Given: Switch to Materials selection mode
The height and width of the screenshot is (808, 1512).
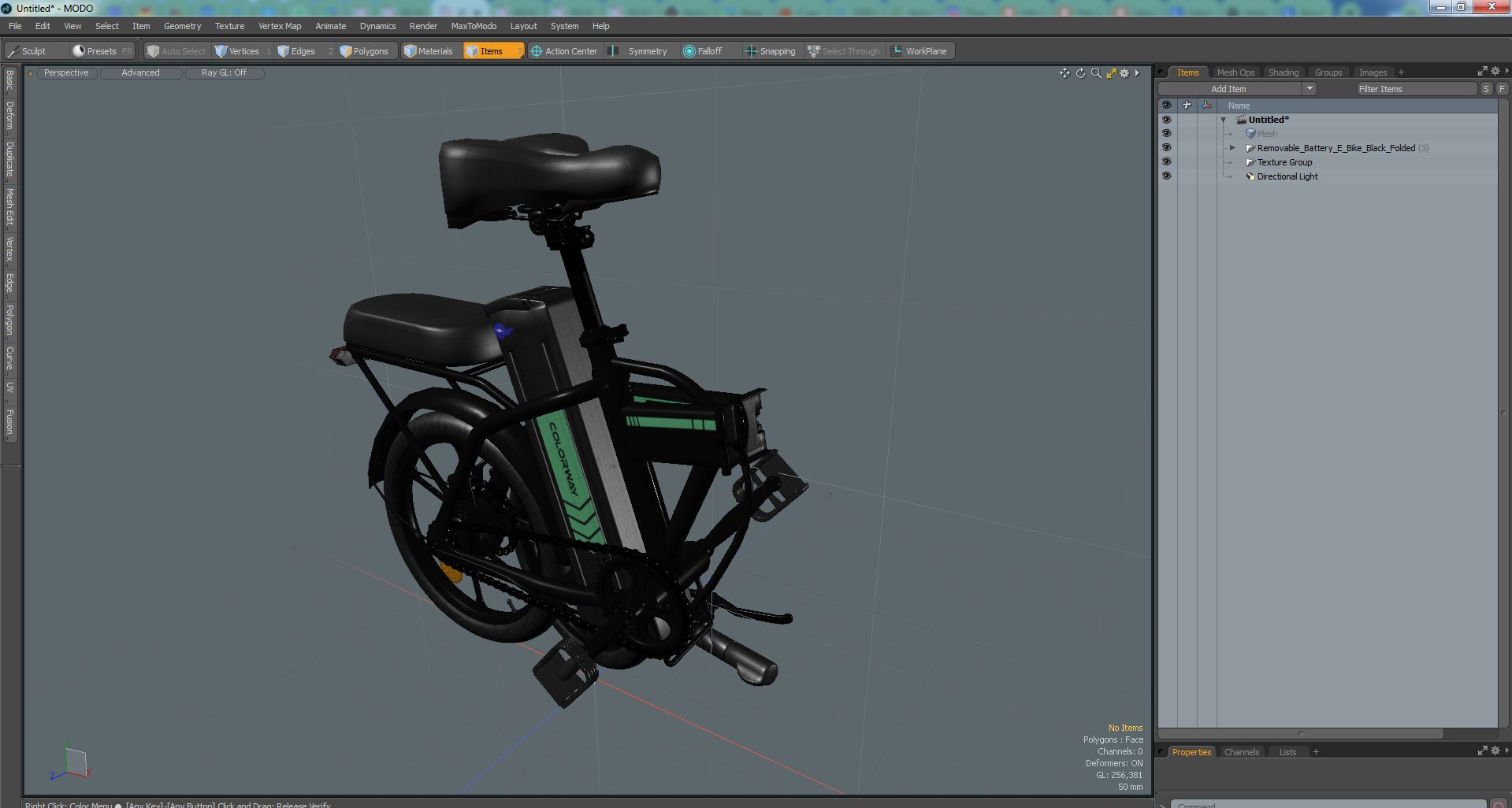Looking at the screenshot, I should [x=430, y=51].
